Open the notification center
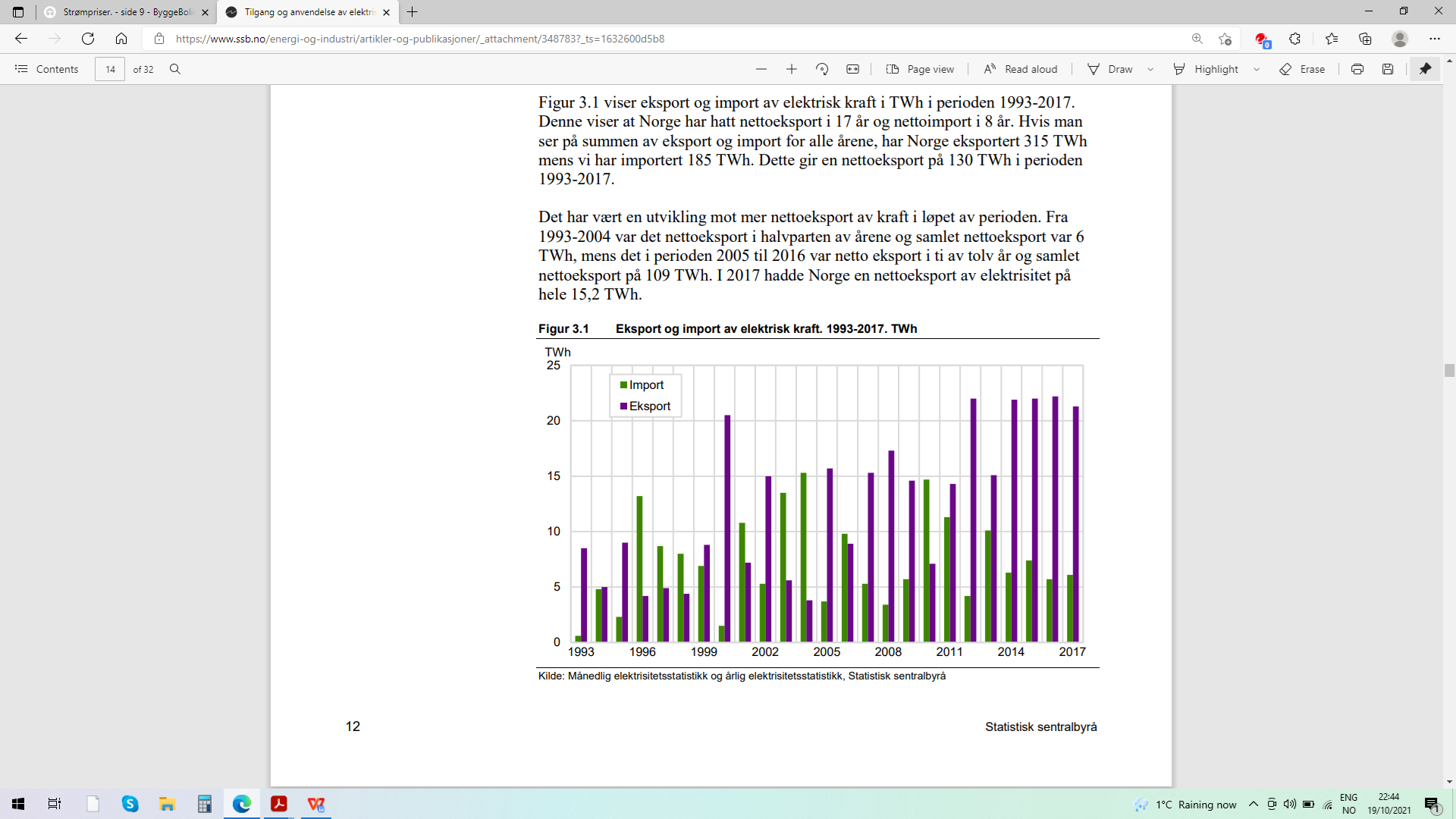 click(1432, 804)
